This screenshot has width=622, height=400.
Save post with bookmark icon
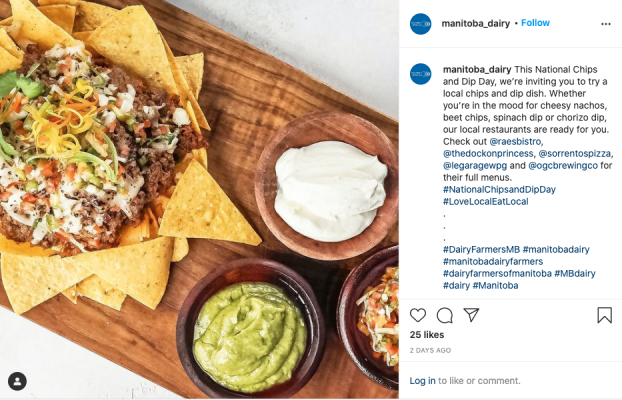(x=605, y=315)
